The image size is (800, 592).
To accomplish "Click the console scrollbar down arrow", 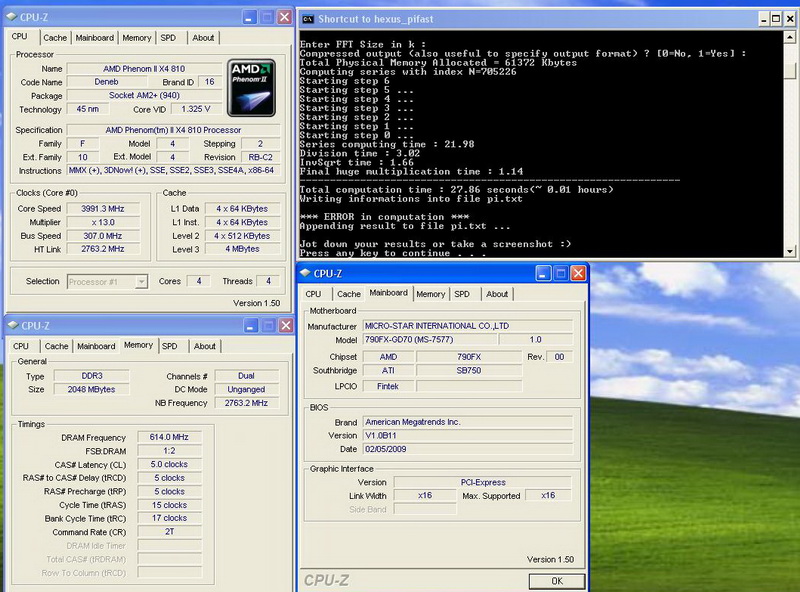I will 790,251.
